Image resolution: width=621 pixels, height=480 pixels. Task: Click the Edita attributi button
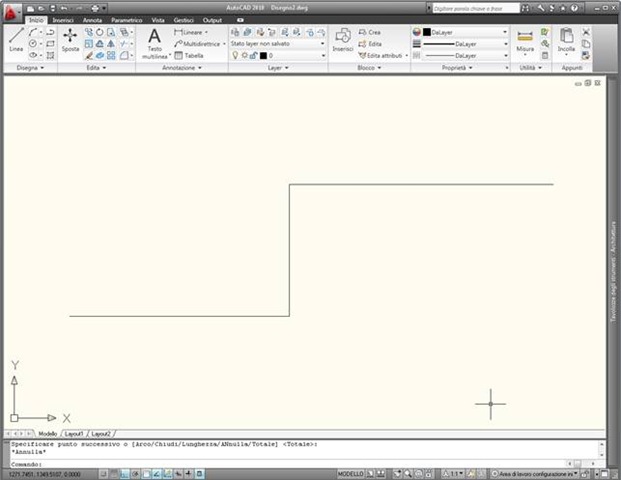click(x=381, y=55)
